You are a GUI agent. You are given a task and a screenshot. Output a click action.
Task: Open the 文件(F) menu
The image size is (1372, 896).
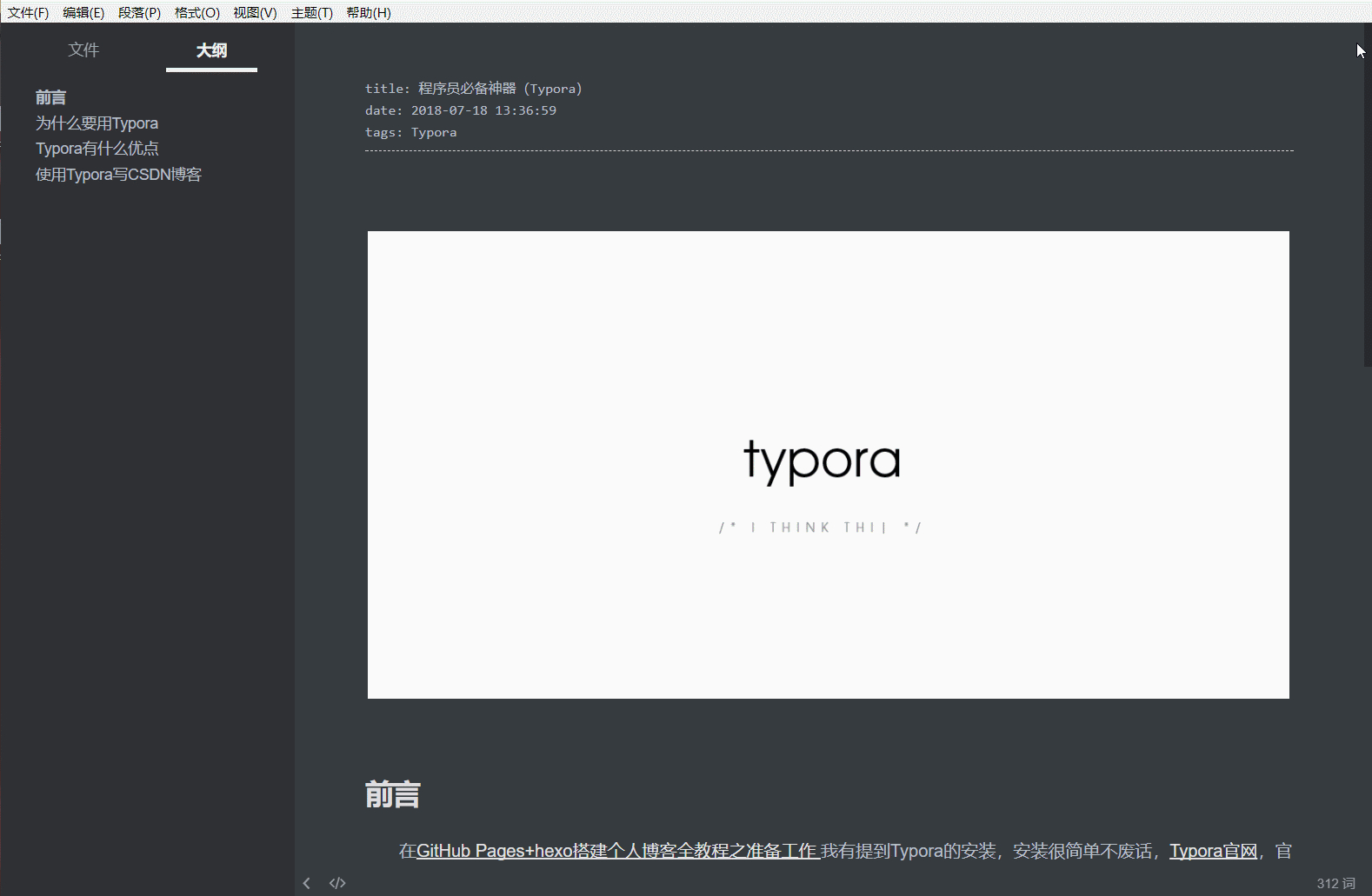pos(28,12)
